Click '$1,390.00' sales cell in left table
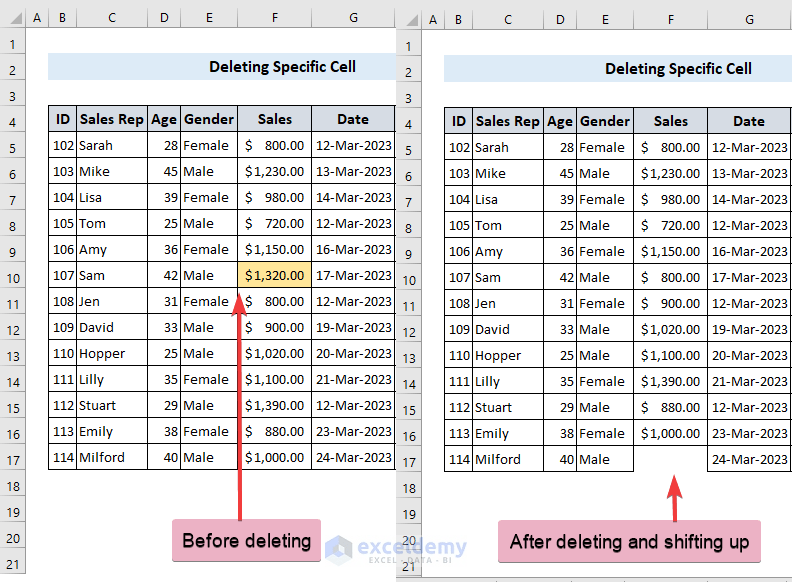 tap(274, 405)
